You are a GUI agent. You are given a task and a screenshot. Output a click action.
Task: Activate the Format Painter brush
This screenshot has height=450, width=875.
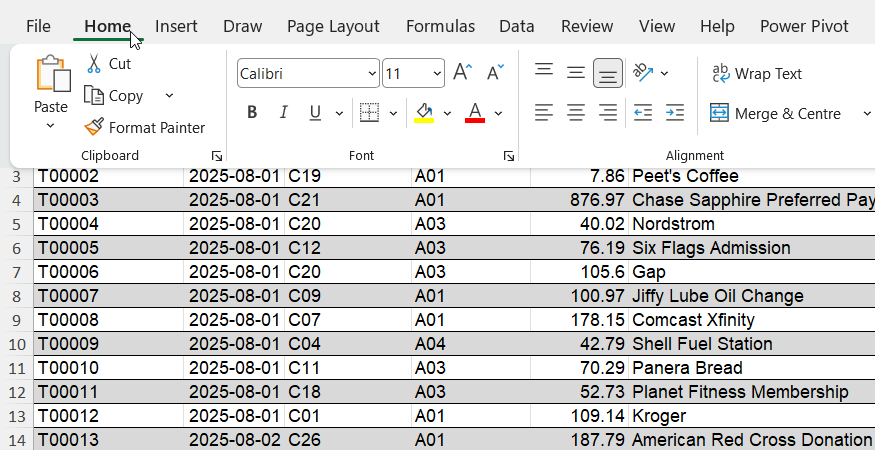point(94,127)
